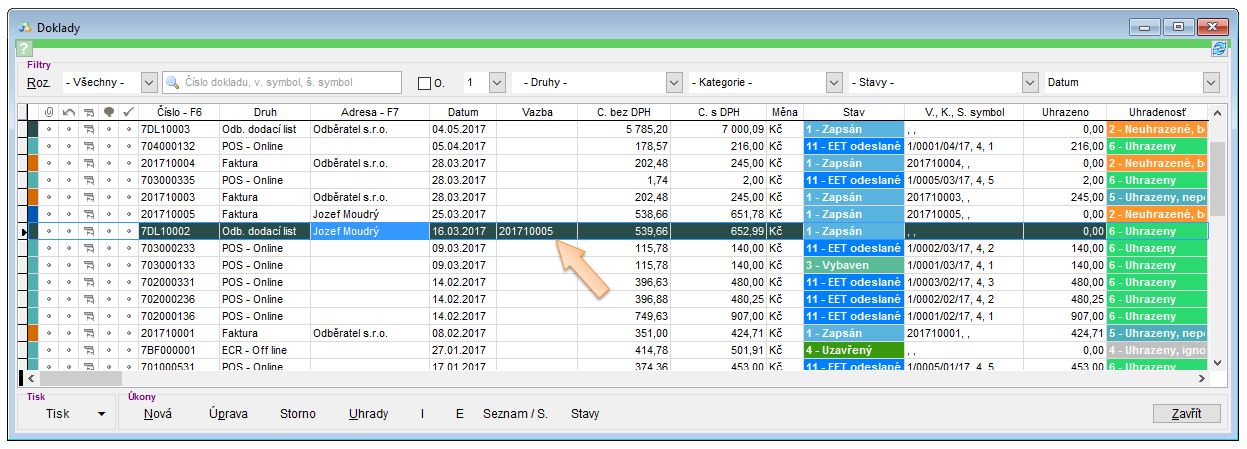
Task: Click the magnifier icon in the search field
Action: click(173, 83)
